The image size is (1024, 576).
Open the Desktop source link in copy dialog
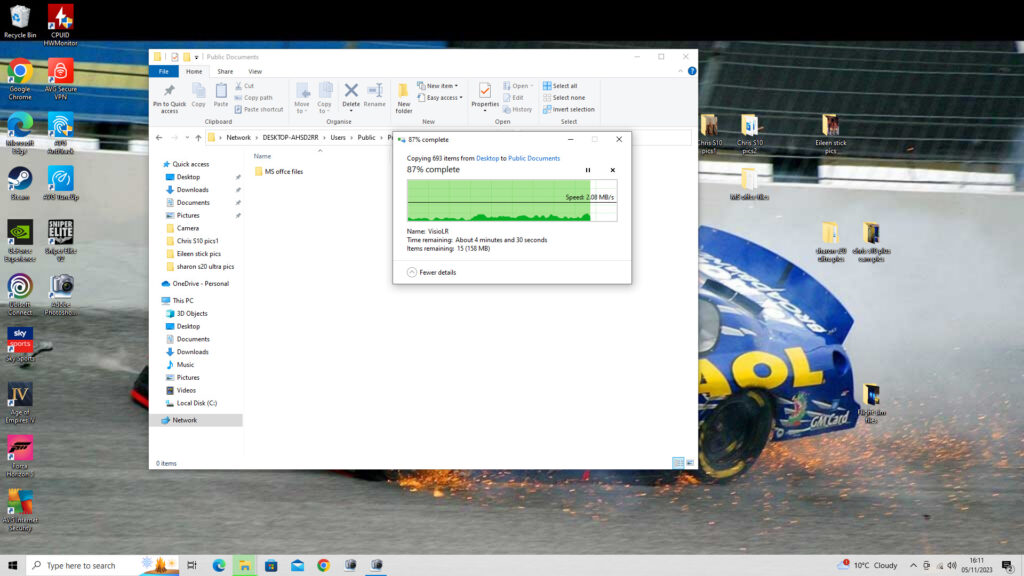point(487,158)
